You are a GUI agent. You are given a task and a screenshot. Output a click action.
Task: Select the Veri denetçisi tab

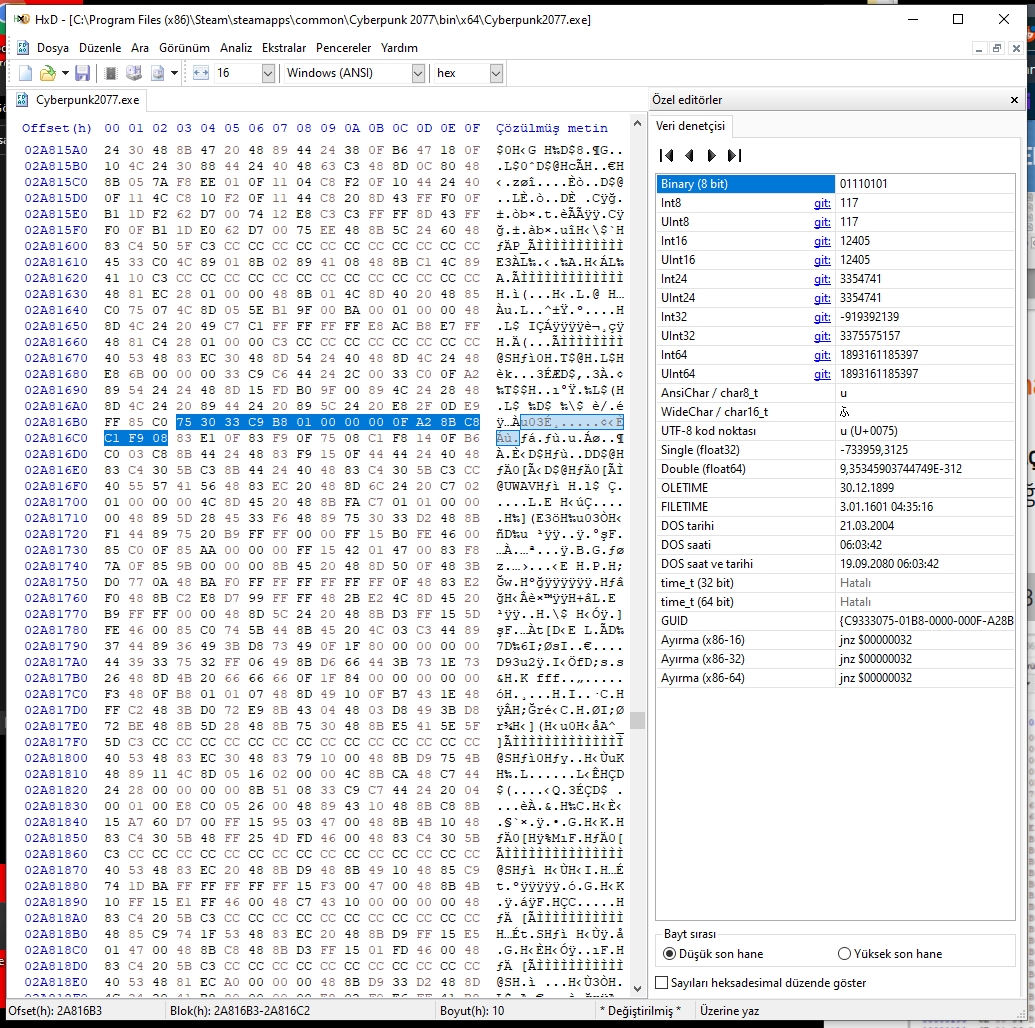click(x=690, y=125)
